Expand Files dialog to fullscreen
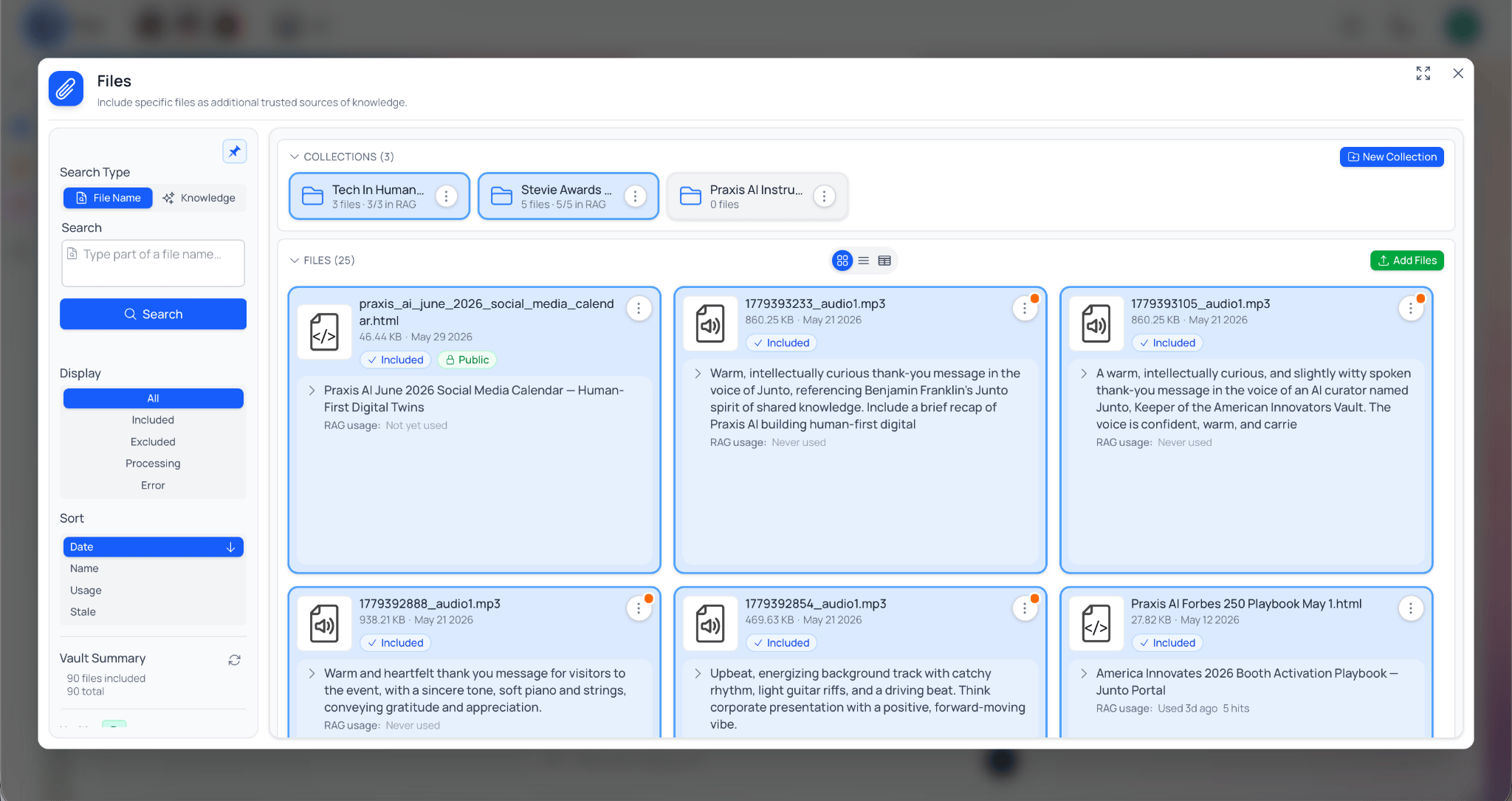This screenshot has width=1512, height=801. coord(1423,73)
